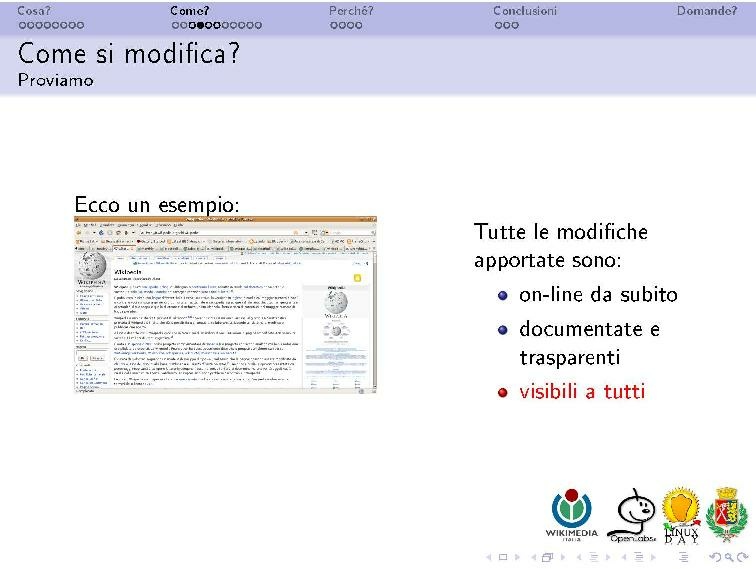Click the Wikimedia Italia logo
Screen dimensions: 756x569
572,515
